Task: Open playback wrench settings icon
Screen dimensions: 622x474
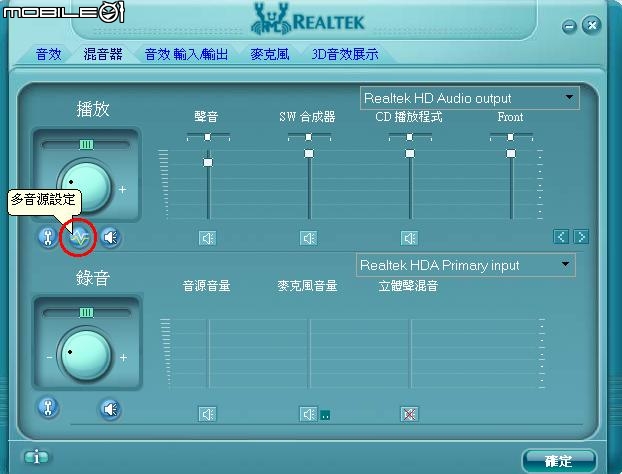Action: (48, 237)
